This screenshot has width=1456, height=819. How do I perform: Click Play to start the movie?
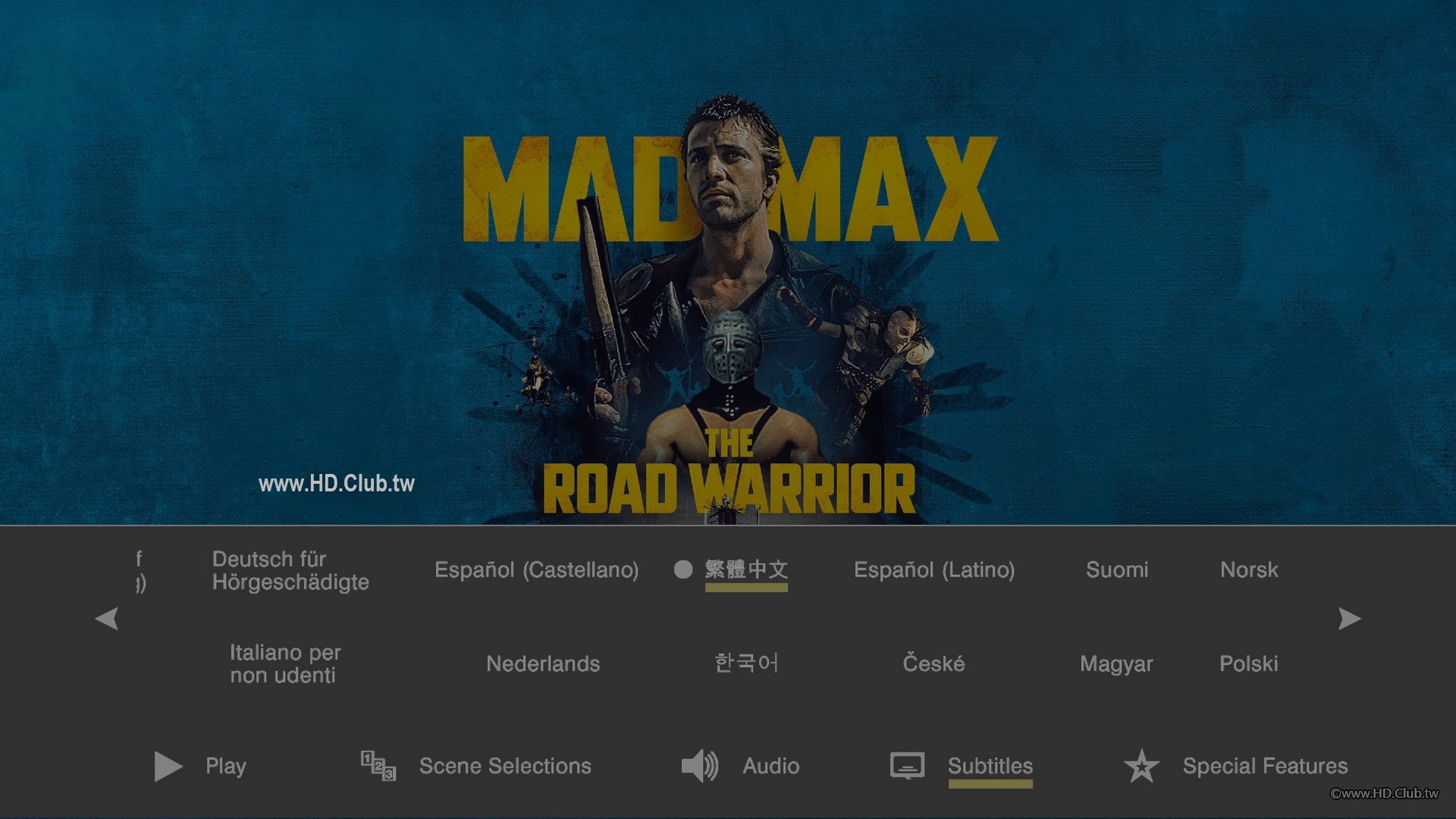(224, 766)
